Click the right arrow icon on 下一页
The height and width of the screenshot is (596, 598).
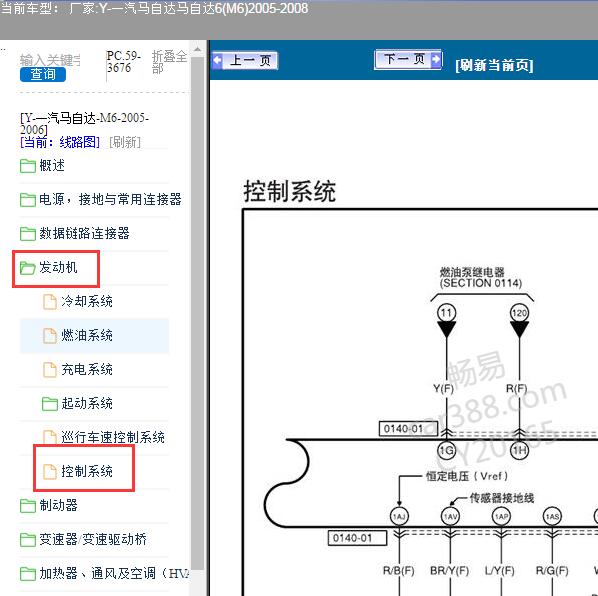tap(436, 59)
